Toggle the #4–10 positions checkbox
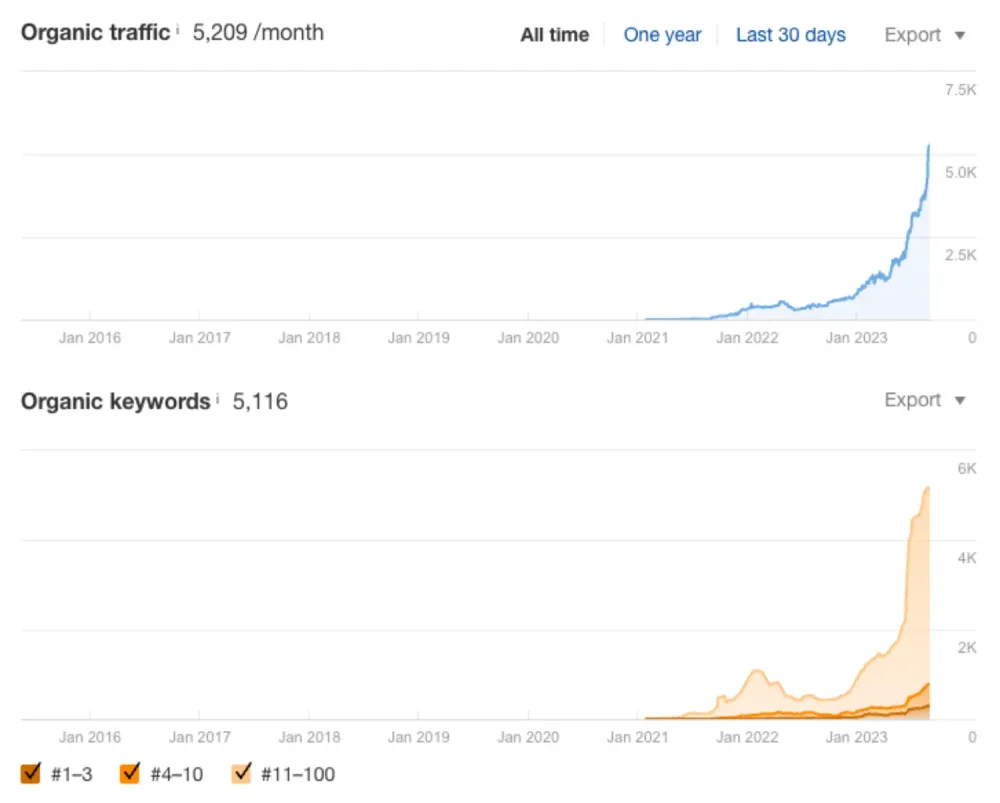This screenshot has width=1000, height=803. click(x=129, y=773)
